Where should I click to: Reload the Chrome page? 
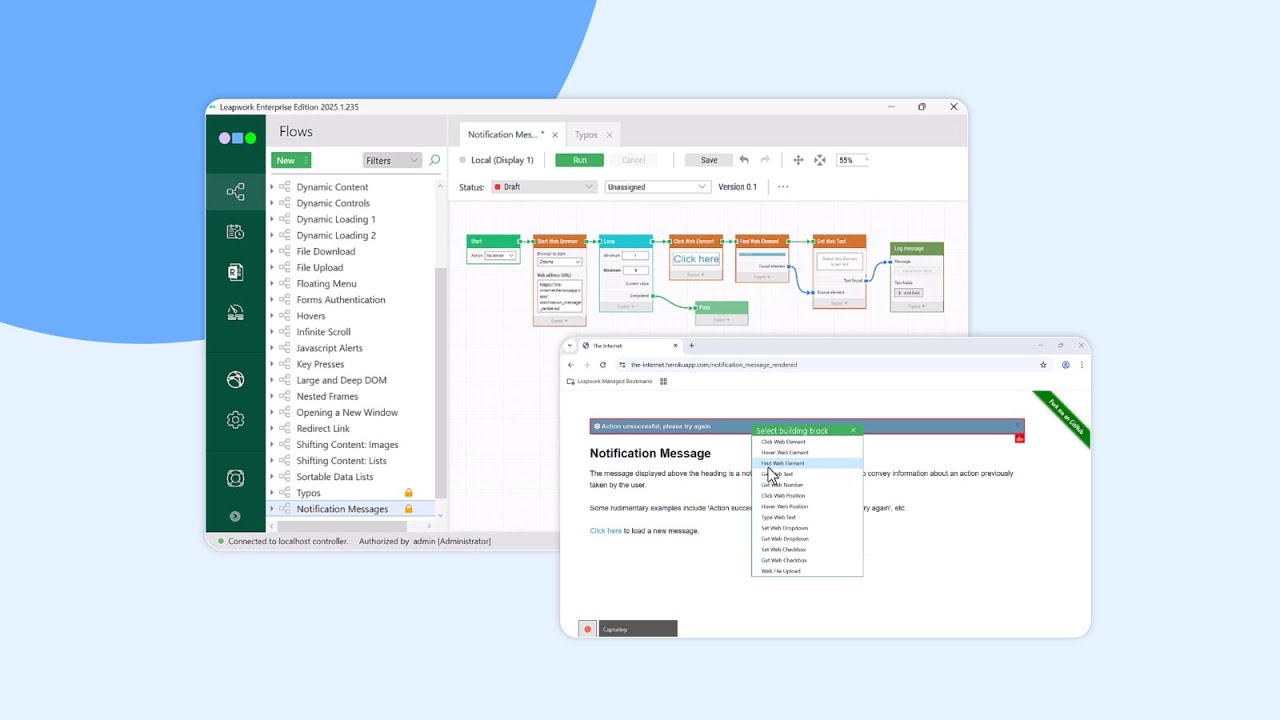click(x=602, y=365)
